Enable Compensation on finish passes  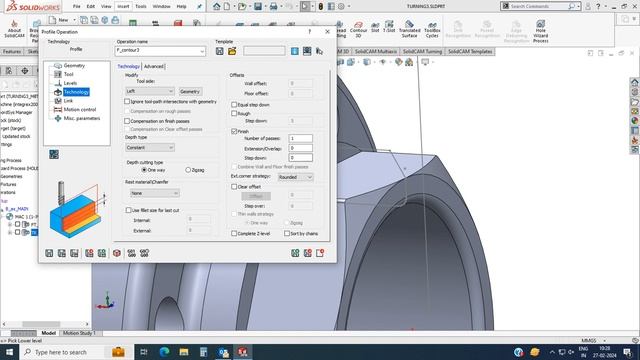tap(127, 121)
